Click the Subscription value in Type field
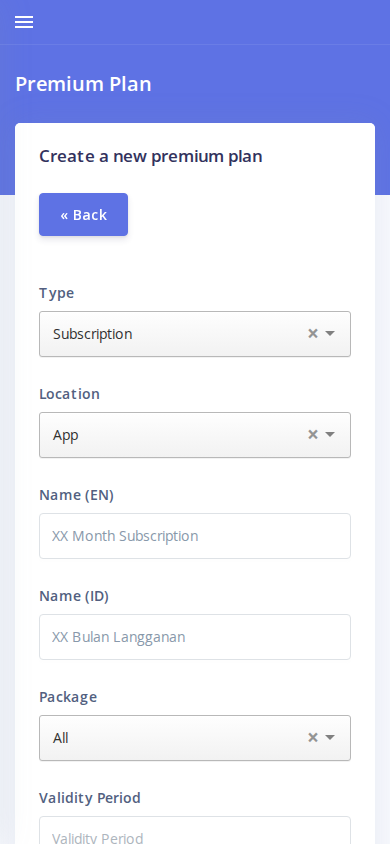Viewport: 390px width, 844px height. pos(93,334)
